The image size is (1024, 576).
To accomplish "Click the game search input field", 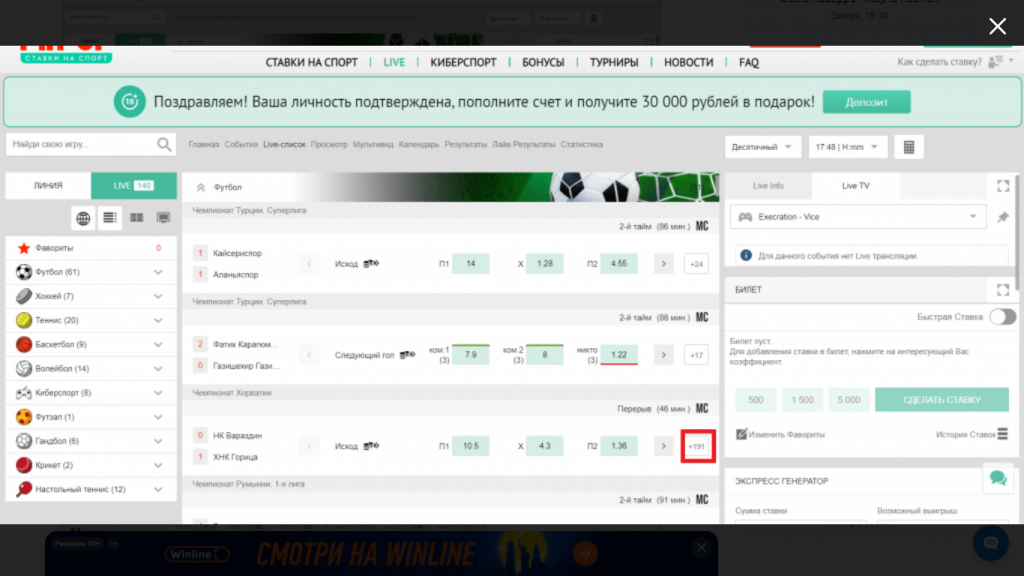I will pyautogui.click(x=82, y=145).
